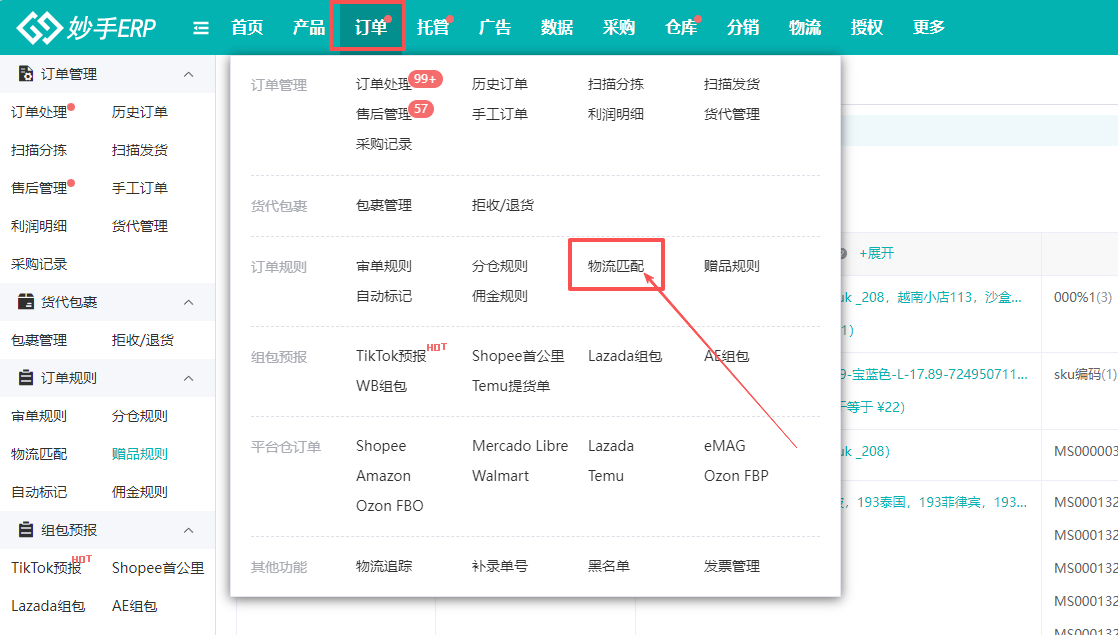Open the 首页 menu item
Image resolution: width=1118 pixels, height=635 pixels.
(x=246, y=27)
